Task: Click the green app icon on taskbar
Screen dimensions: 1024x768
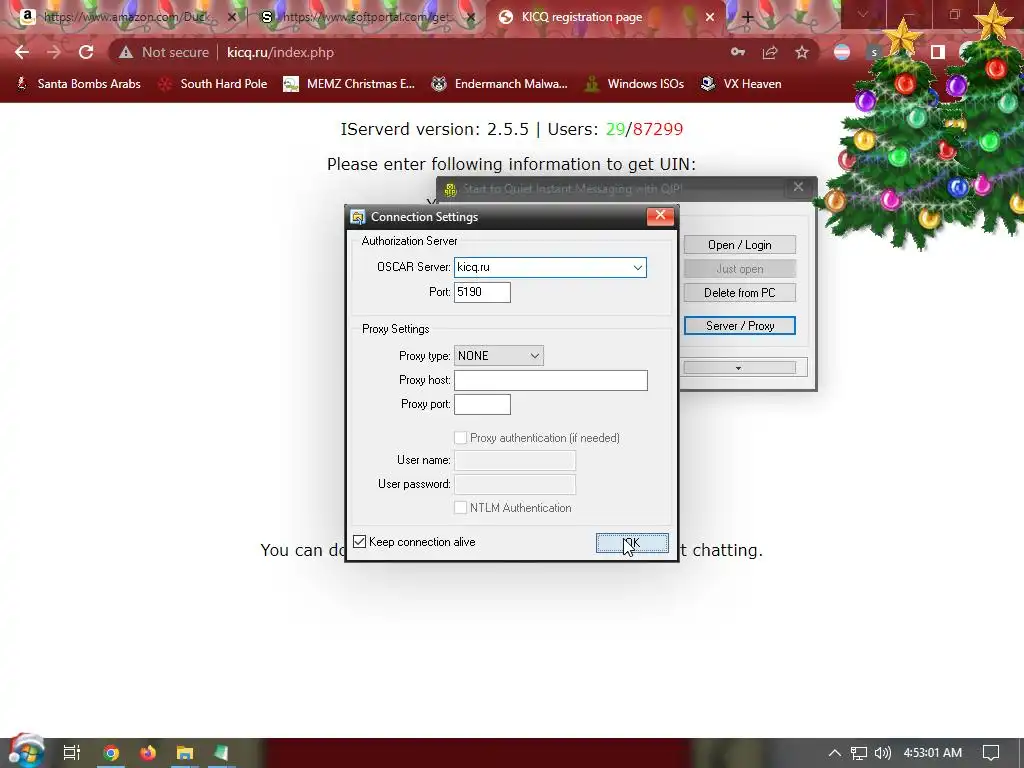Action: 221,753
